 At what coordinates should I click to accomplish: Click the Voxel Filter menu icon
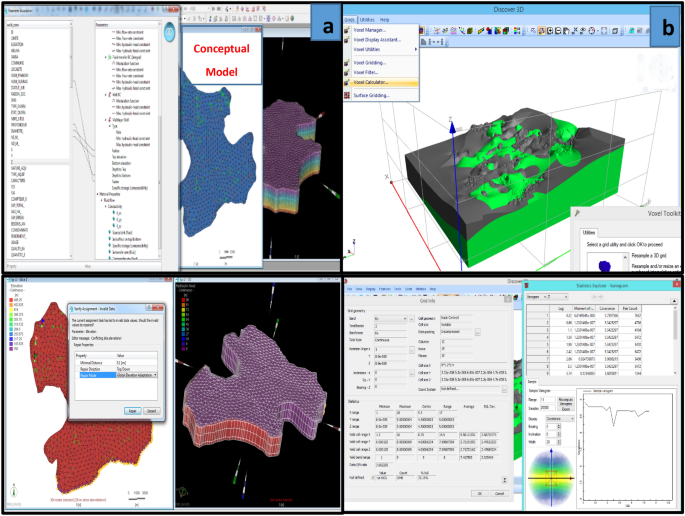[x=349, y=72]
